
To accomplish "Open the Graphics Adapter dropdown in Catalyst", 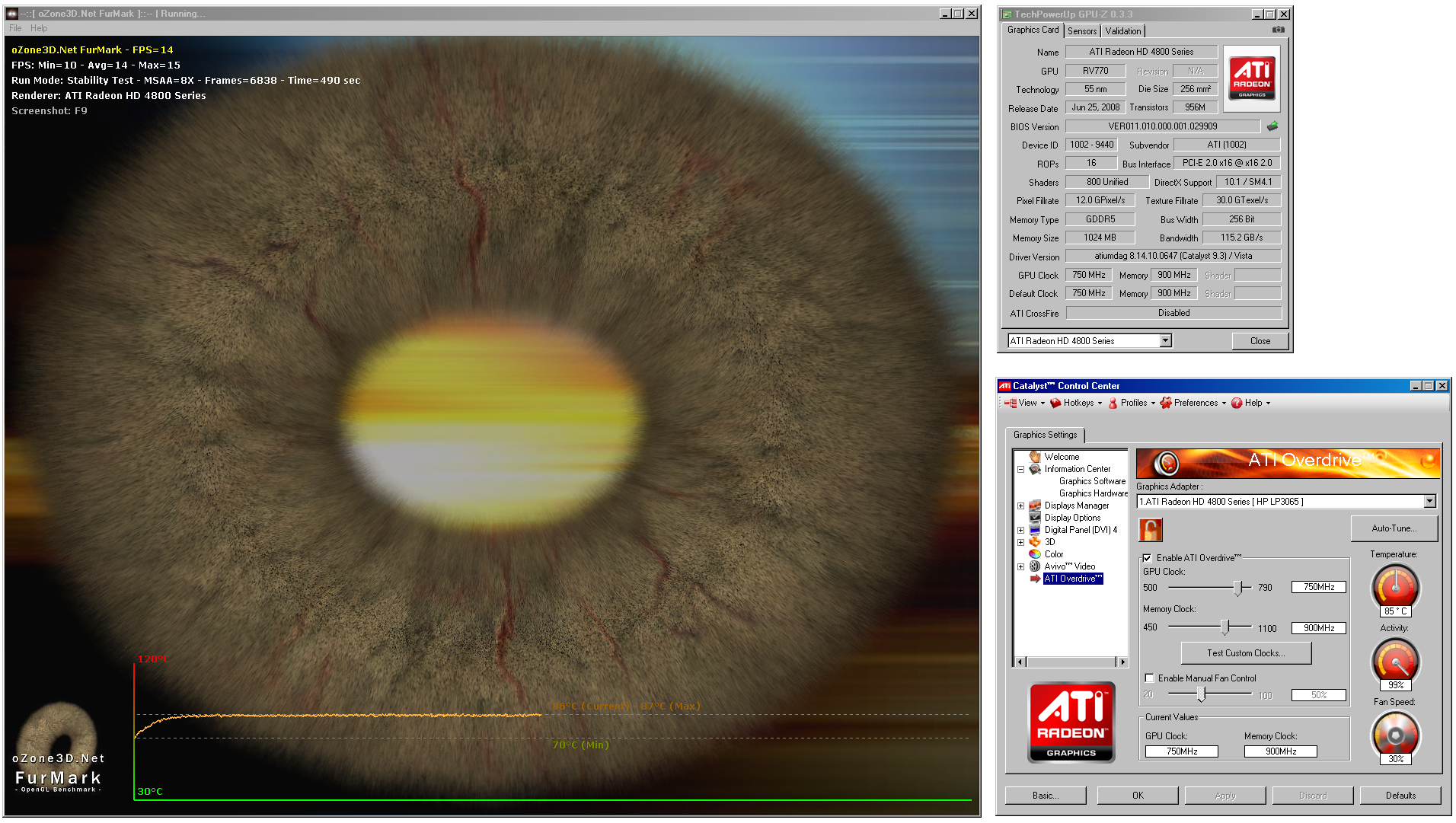I will [1429, 502].
